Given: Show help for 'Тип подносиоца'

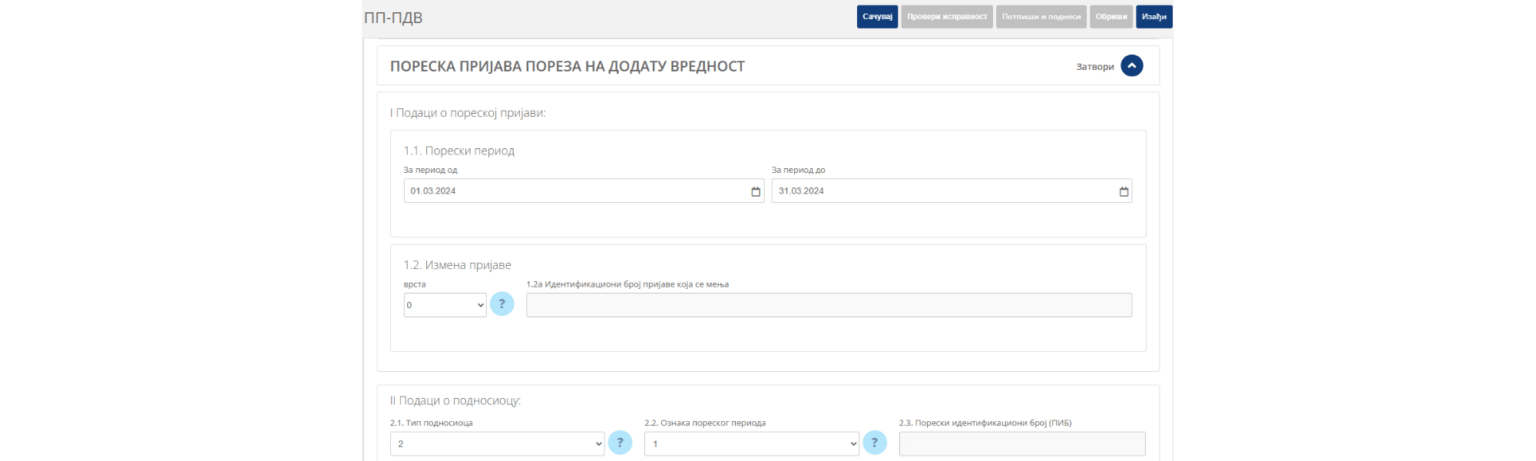Looking at the screenshot, I should 620,443.
